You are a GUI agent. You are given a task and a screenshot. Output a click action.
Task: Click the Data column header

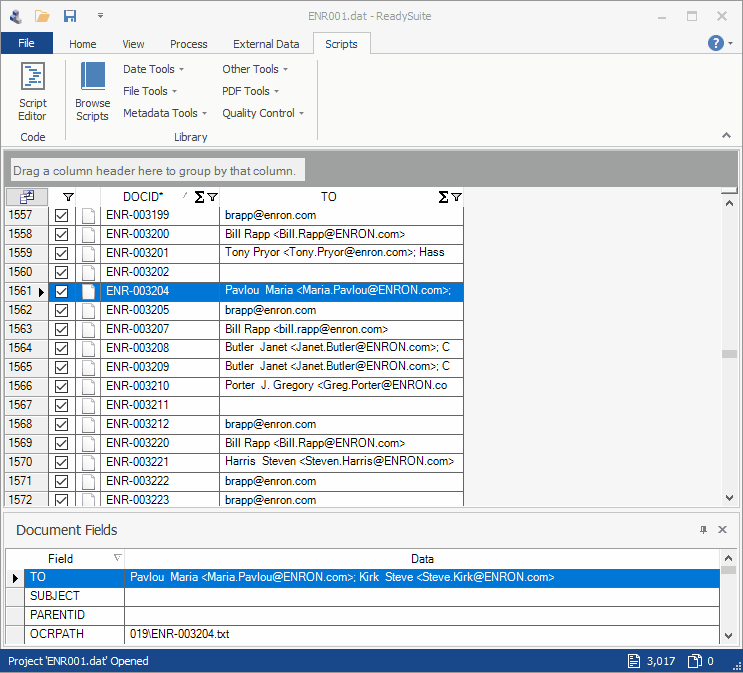pyautogui.click(x=422, y=559)
